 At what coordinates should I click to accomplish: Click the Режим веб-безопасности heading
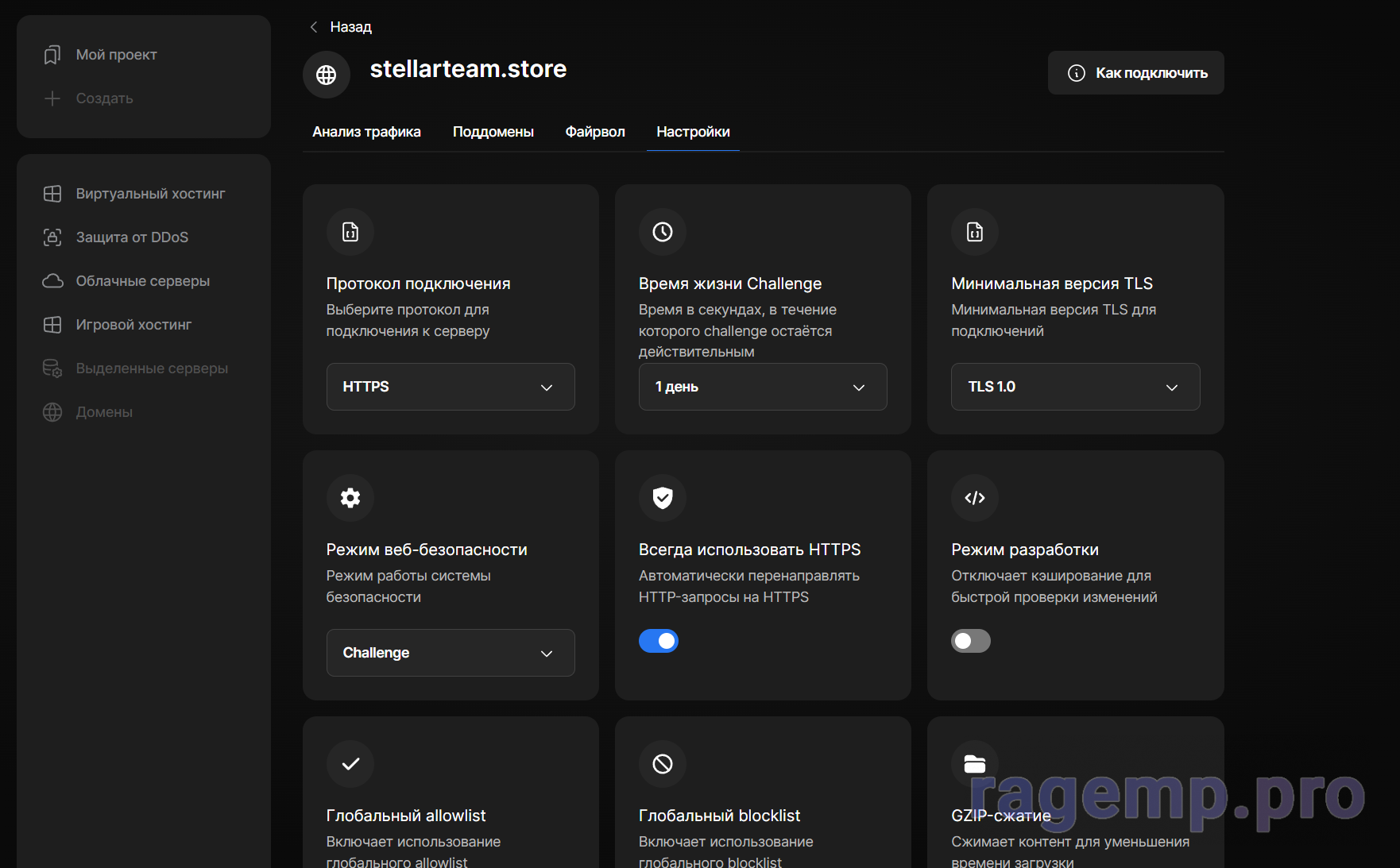pos(427,550)
